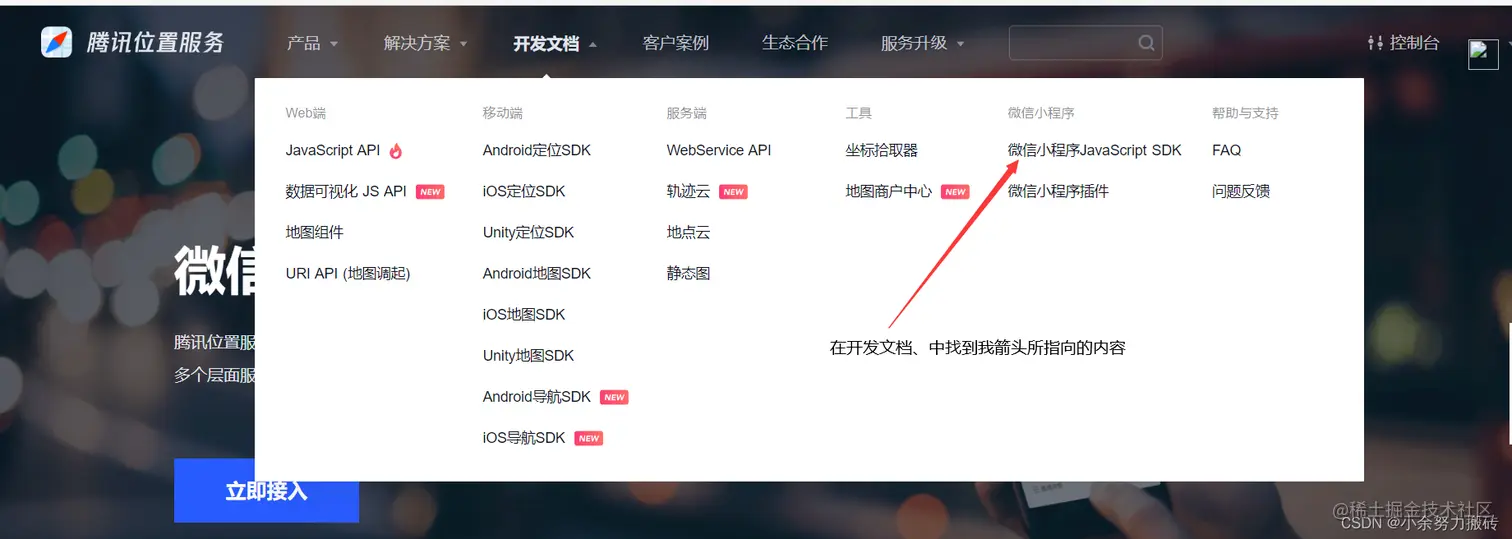Viewport: 1512px width, 539px height.
Task: Open iOS定位SDK docs
Action: (524, 192)
